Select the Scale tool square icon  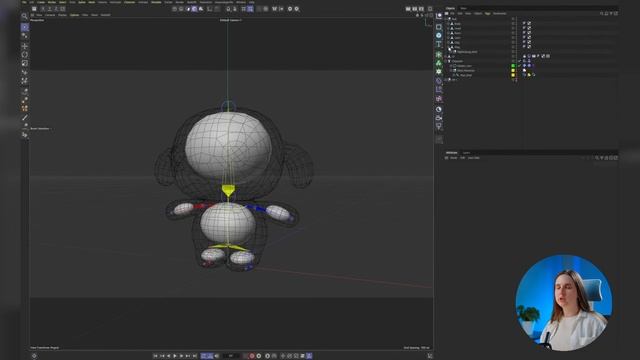tap(25, 63)
